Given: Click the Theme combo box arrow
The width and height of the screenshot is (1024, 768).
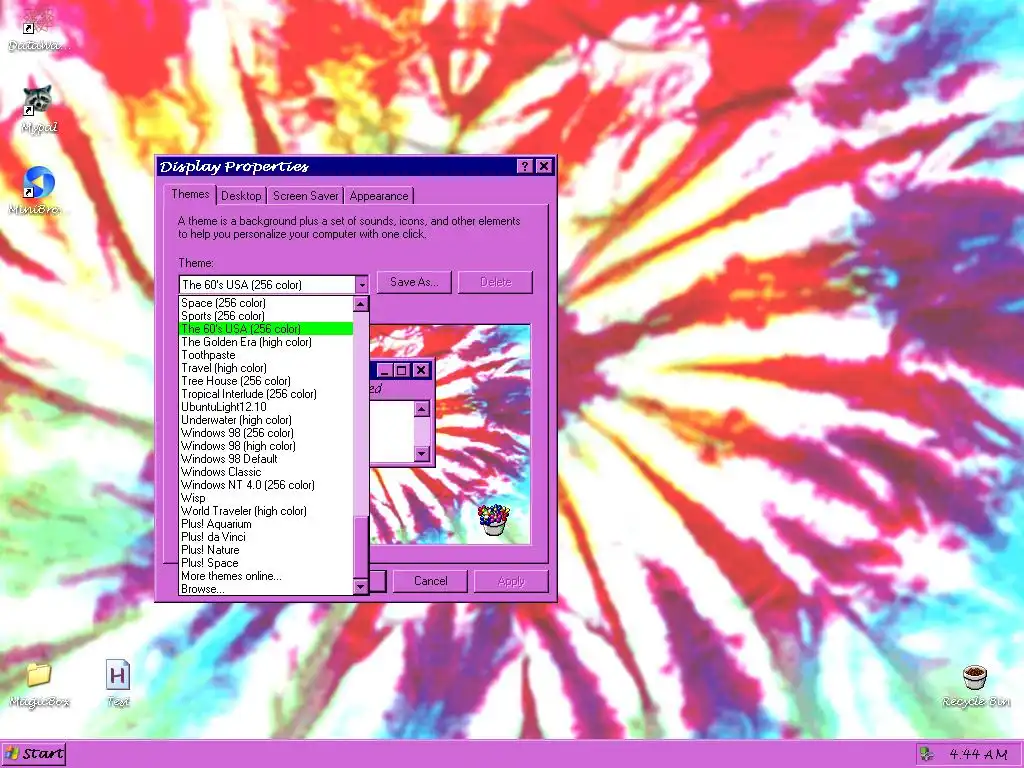Looking at the screenshot, I should tap(361, 285).
